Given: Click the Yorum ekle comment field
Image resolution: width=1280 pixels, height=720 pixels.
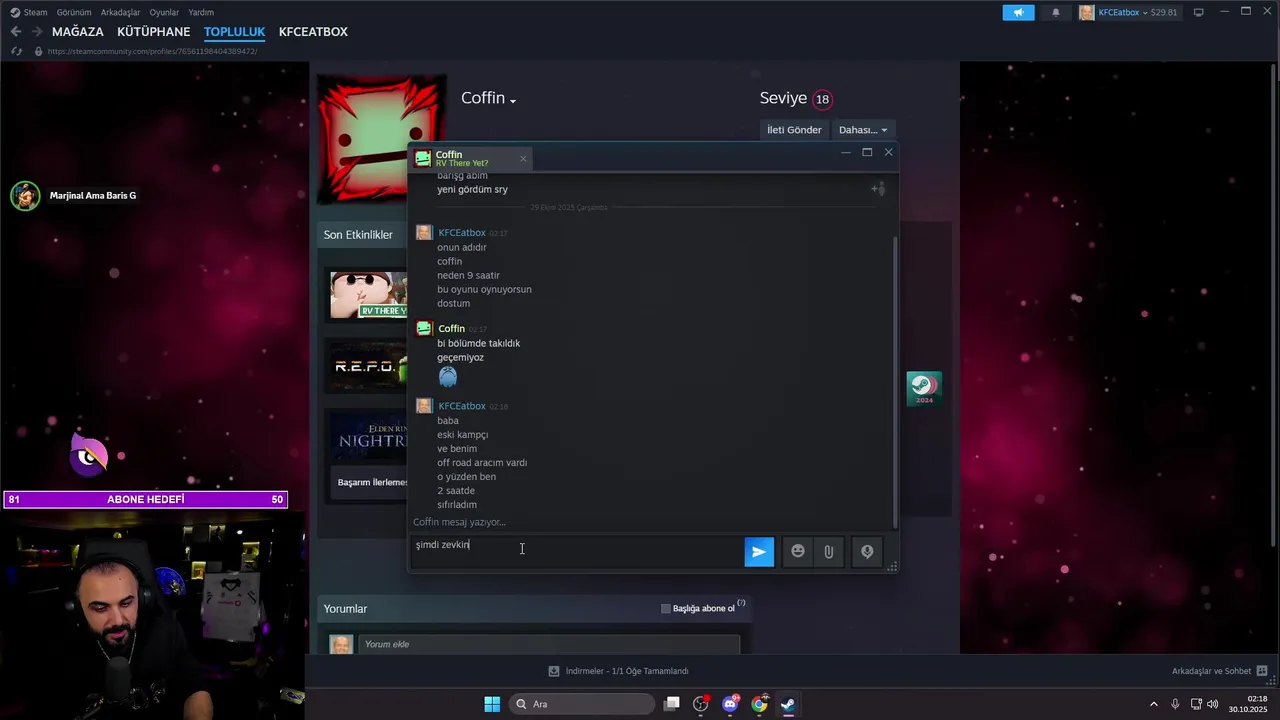Looking at the screenshot, I should point(549,644).
